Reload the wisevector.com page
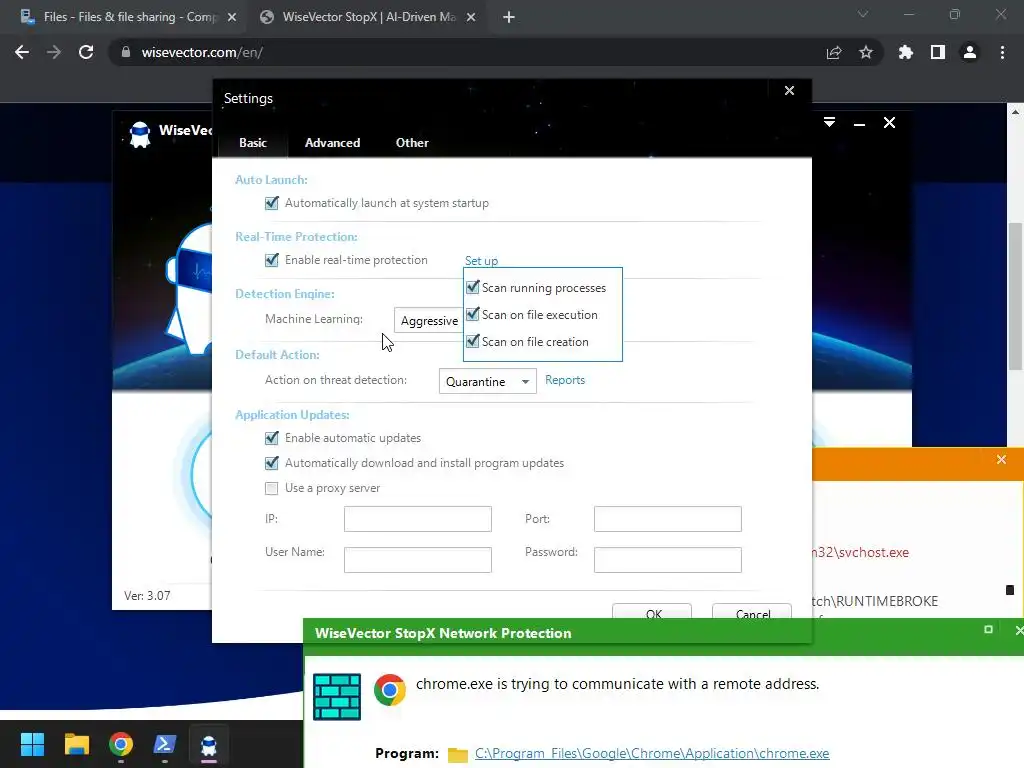The height and width of the screenshot is (768, 1024). 86,52
